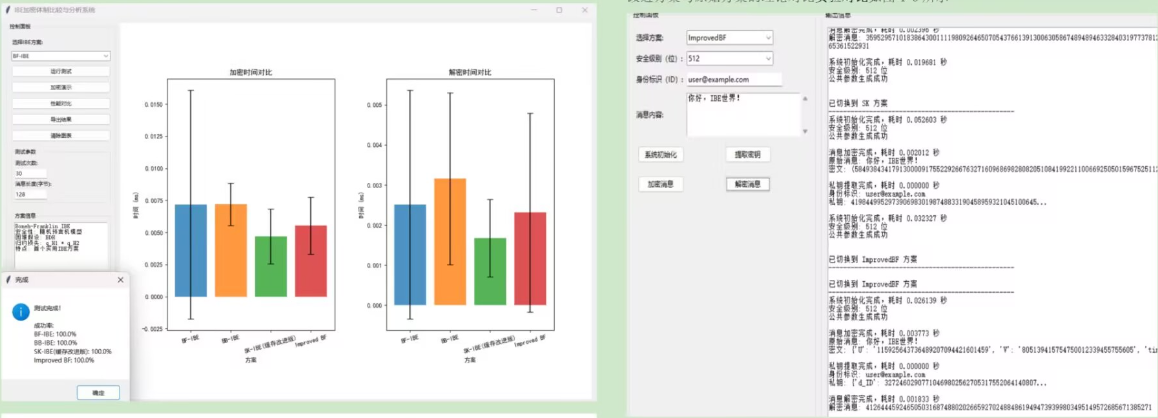This screenshot has height=418, width=1158.
Task: Click the 导出结果 button
Action: coord(61,120)
